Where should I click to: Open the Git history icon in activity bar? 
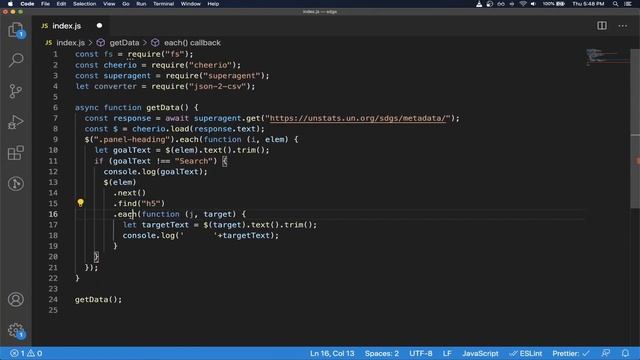coord(16,184)
